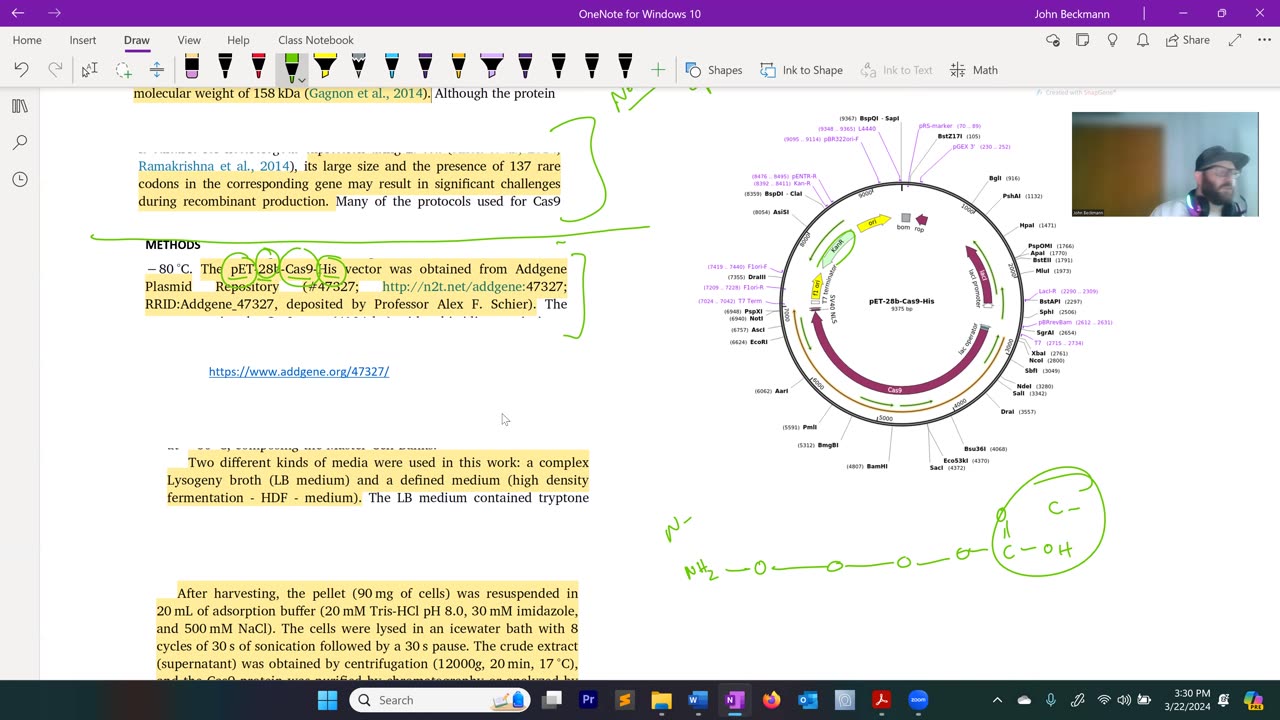
Task: Click the microphone tray icon
Action: (x=1051, y=700)
